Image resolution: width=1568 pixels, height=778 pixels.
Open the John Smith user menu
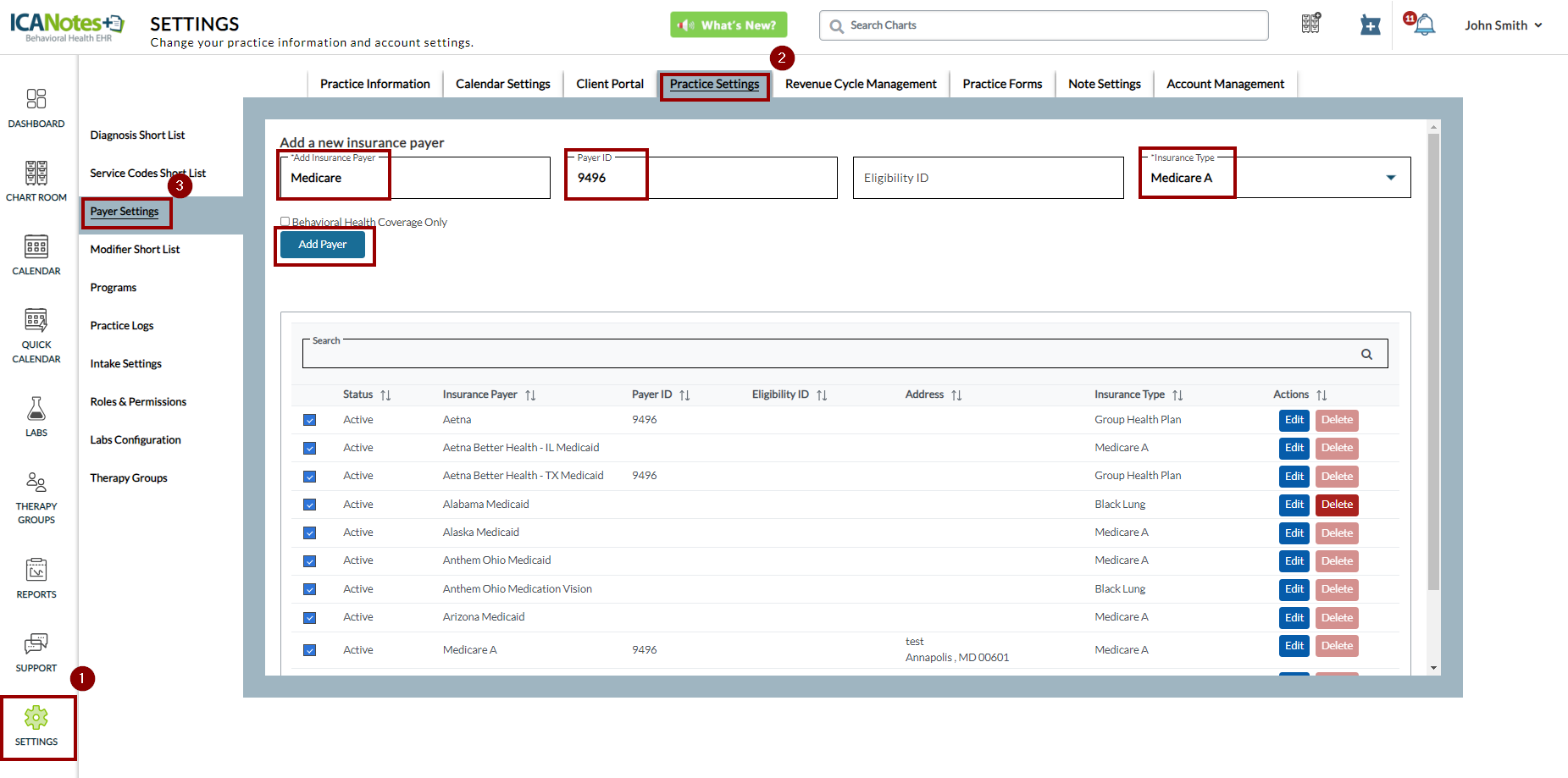click(x=1503, y=25)
